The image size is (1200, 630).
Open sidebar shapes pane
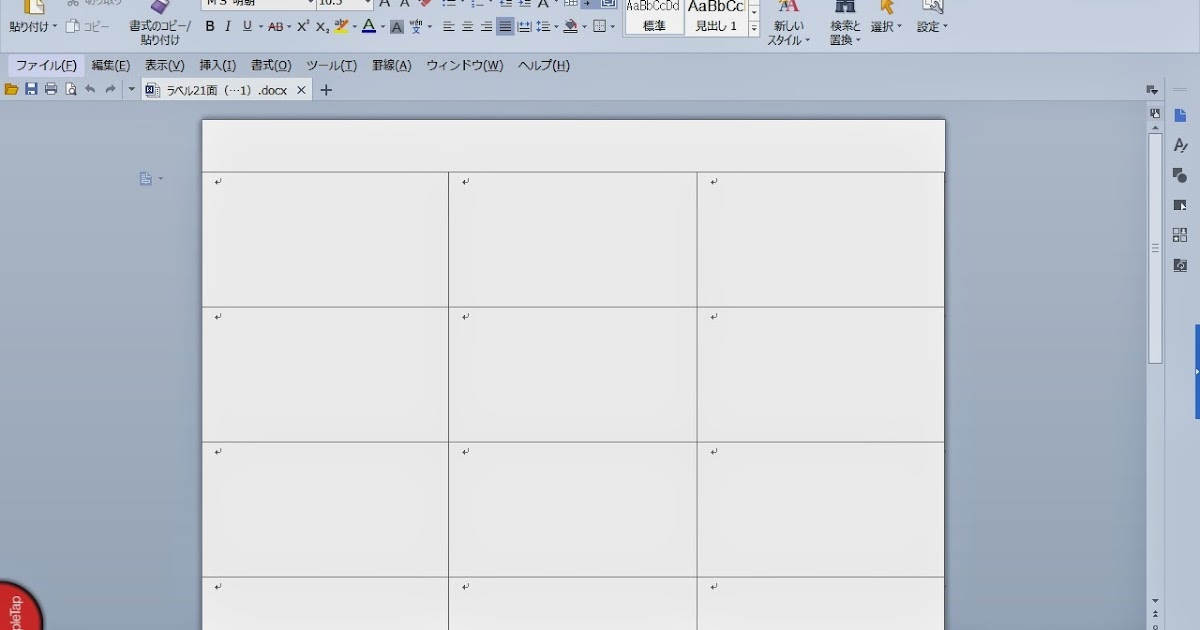coord(1180,175)
